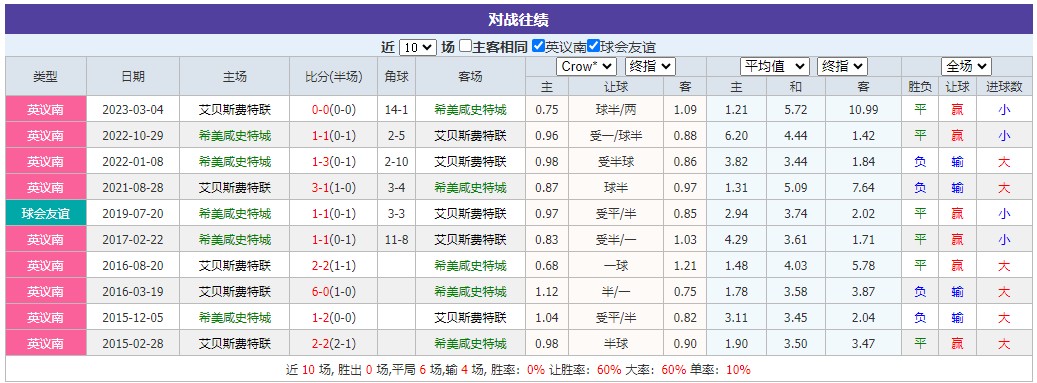Image resolution: width=1037 pixels, height=383 pixels.
Task: Click 希美咸史特城 home team on 2022-01-08
Action: (235, 161)
